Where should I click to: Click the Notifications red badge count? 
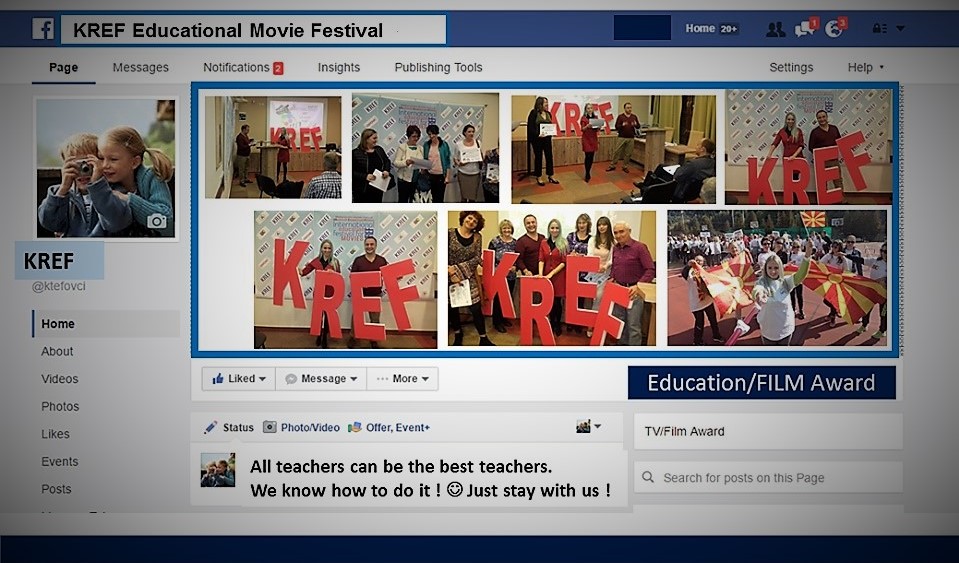(278, 68)
